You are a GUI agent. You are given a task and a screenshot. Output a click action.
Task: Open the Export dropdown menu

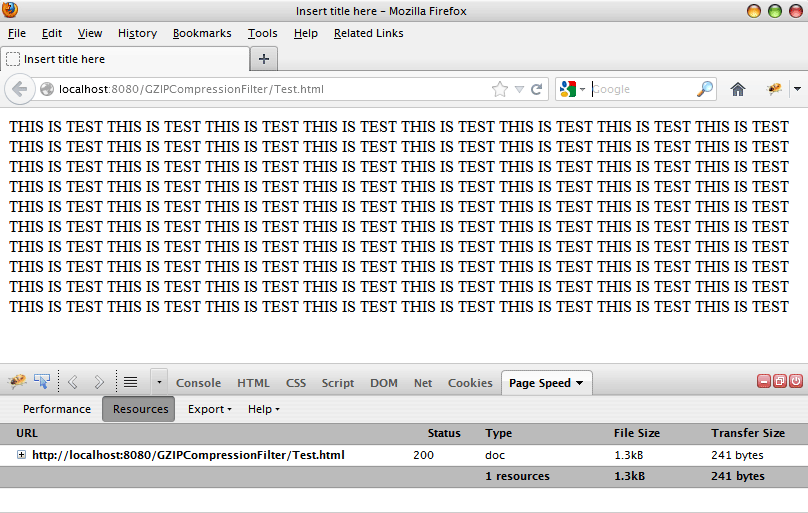click(209, 409)
